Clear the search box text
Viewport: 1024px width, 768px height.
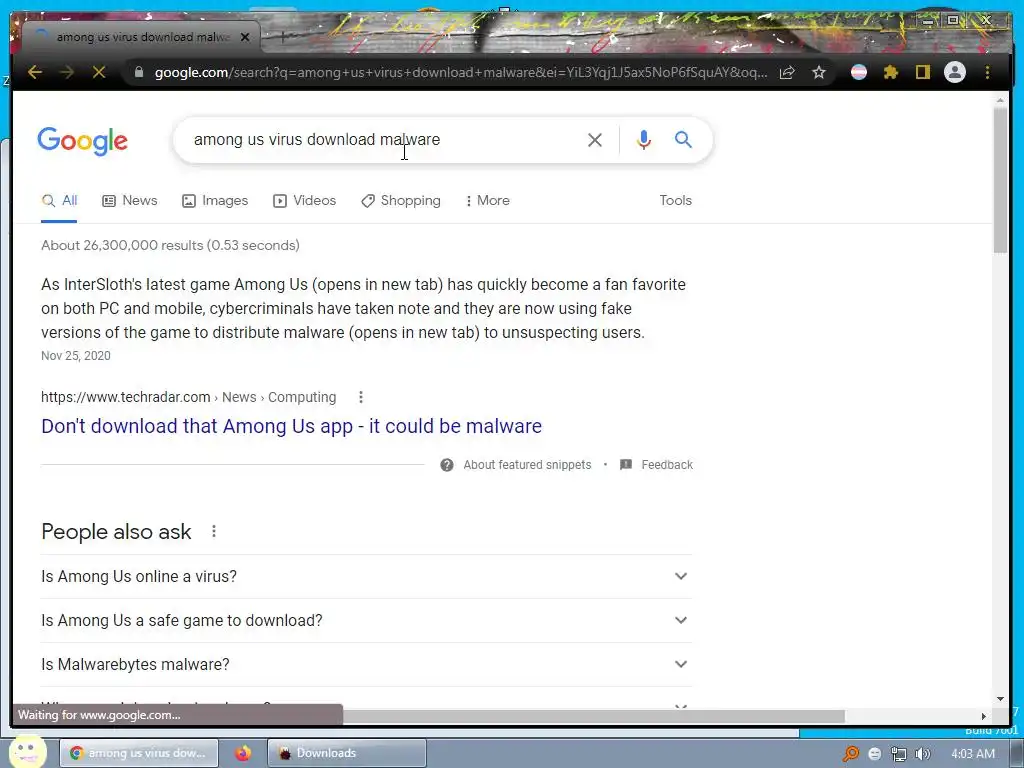(594, 140)
